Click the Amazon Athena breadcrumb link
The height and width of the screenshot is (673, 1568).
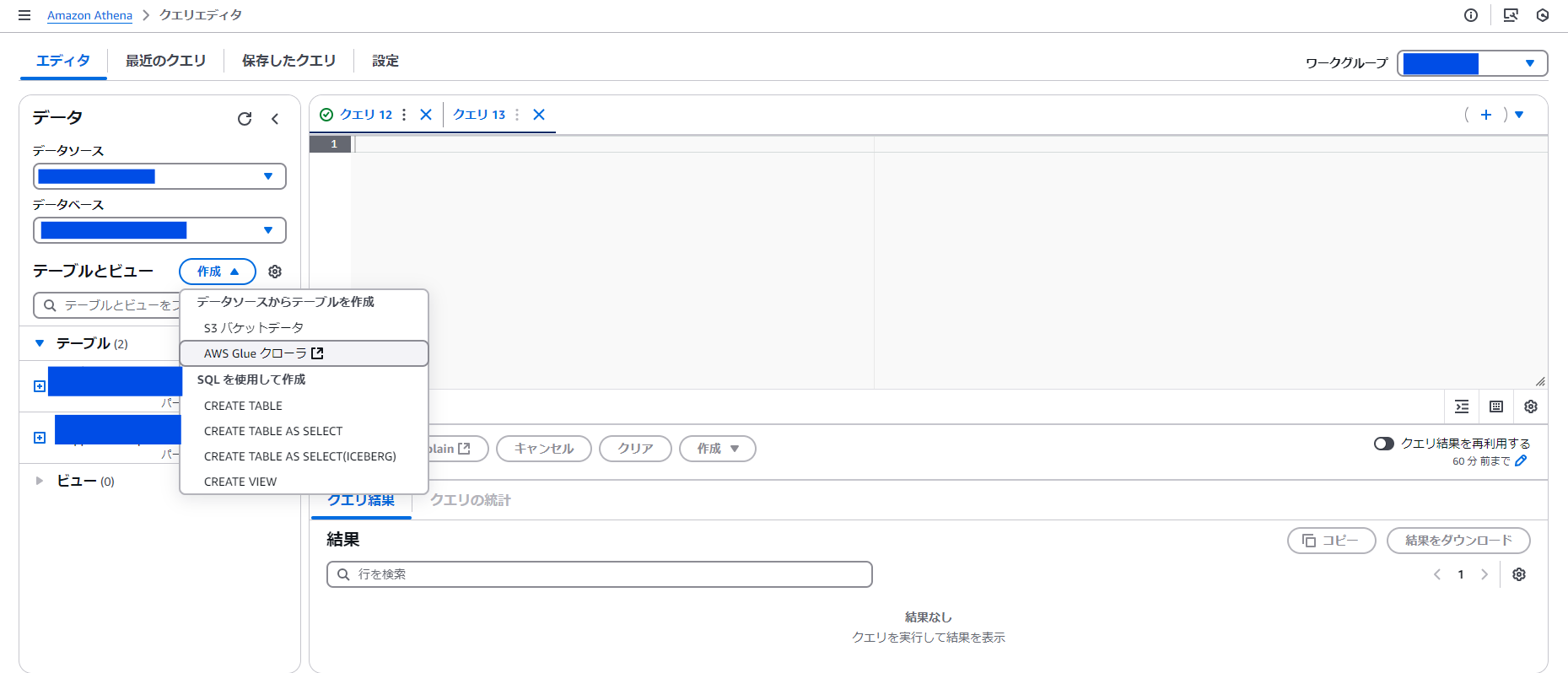89,15
